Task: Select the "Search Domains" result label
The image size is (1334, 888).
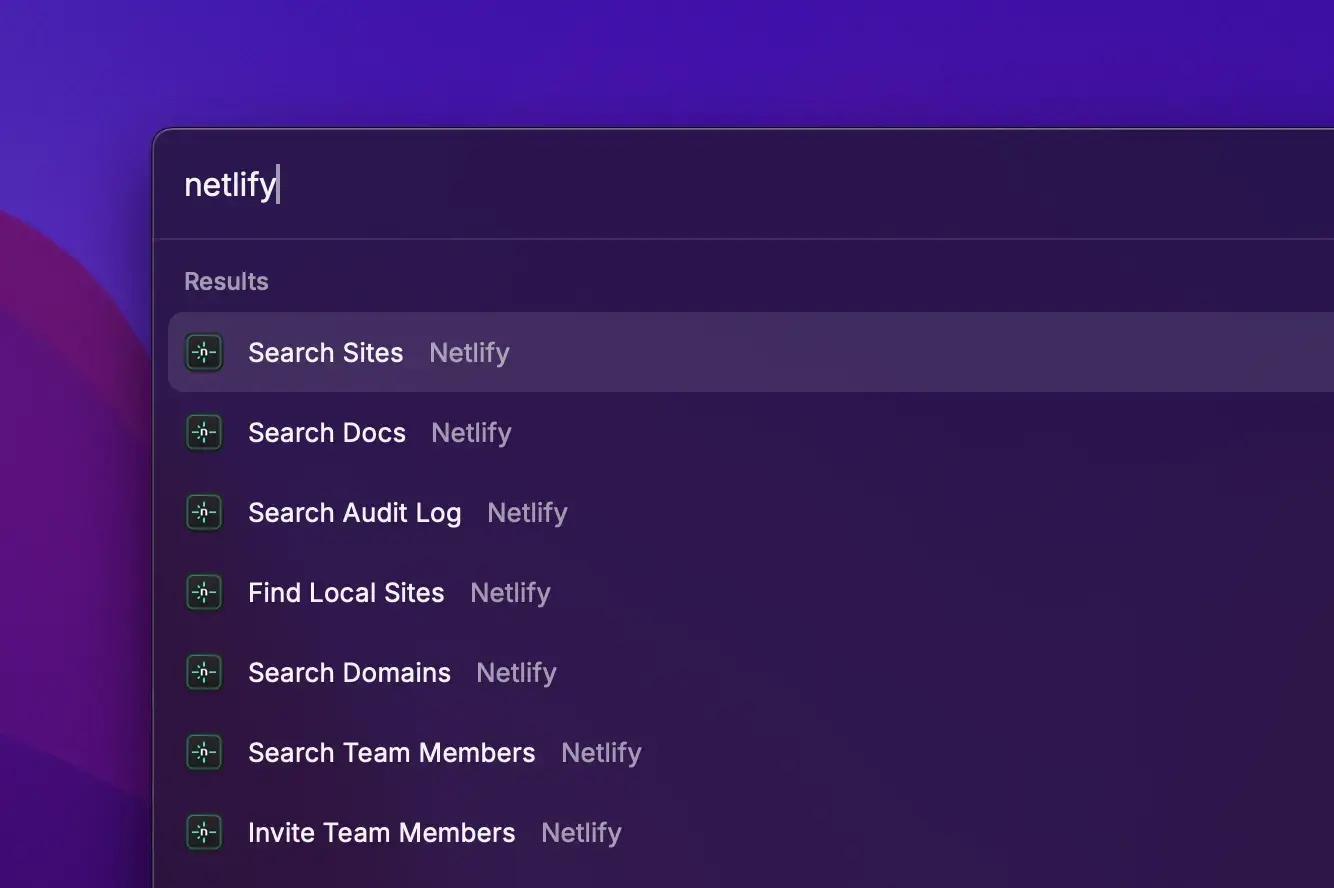Action: [x=349, y=673]
